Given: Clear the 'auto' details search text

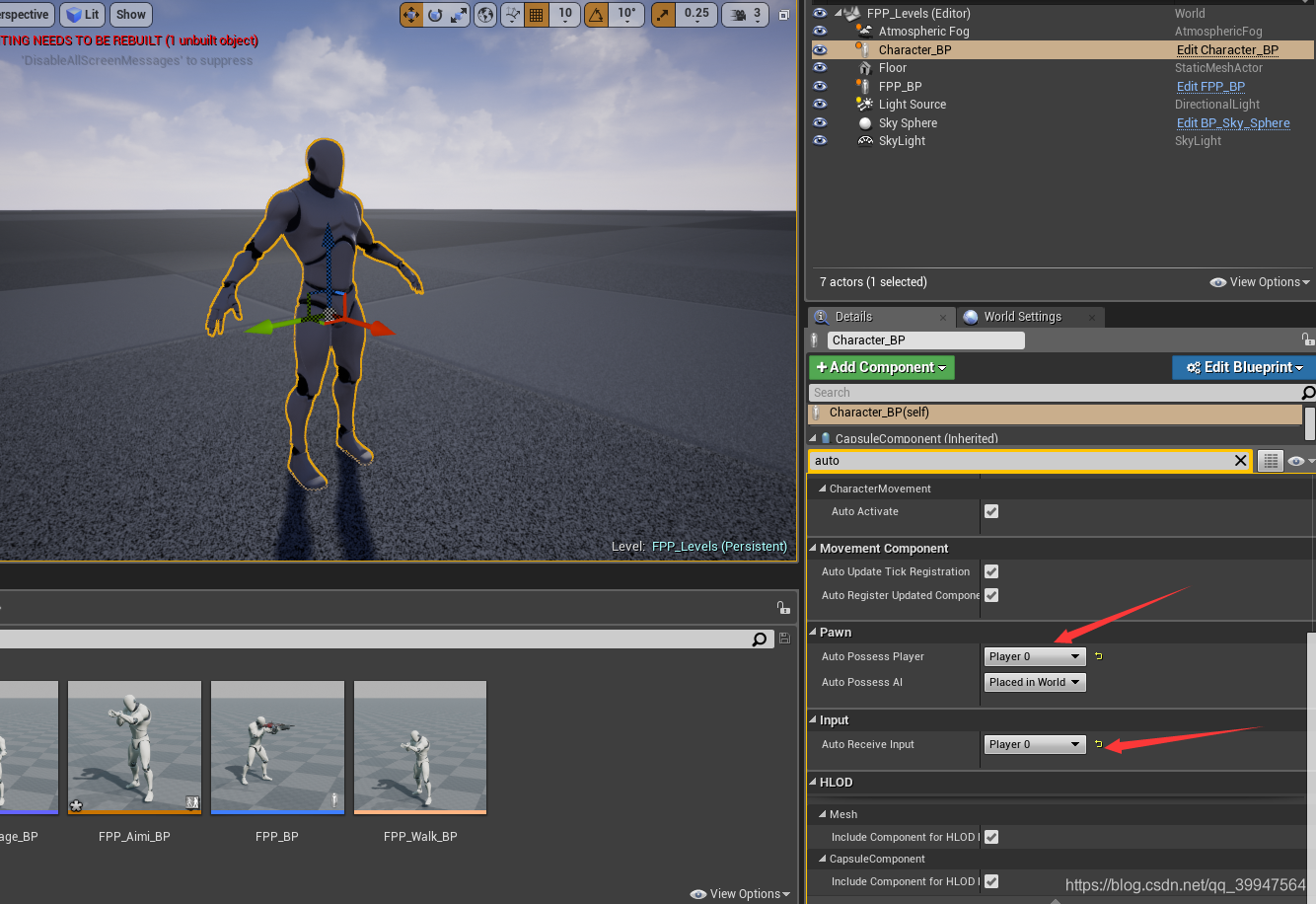Looking at the screenshot, I should [x=1241, y=461].
